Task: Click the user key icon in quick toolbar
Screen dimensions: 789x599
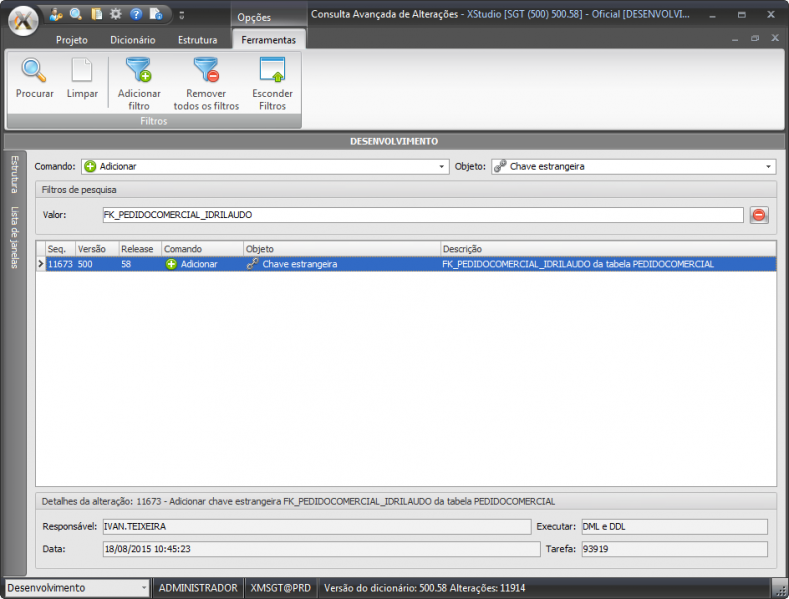Action: [56, 14]
